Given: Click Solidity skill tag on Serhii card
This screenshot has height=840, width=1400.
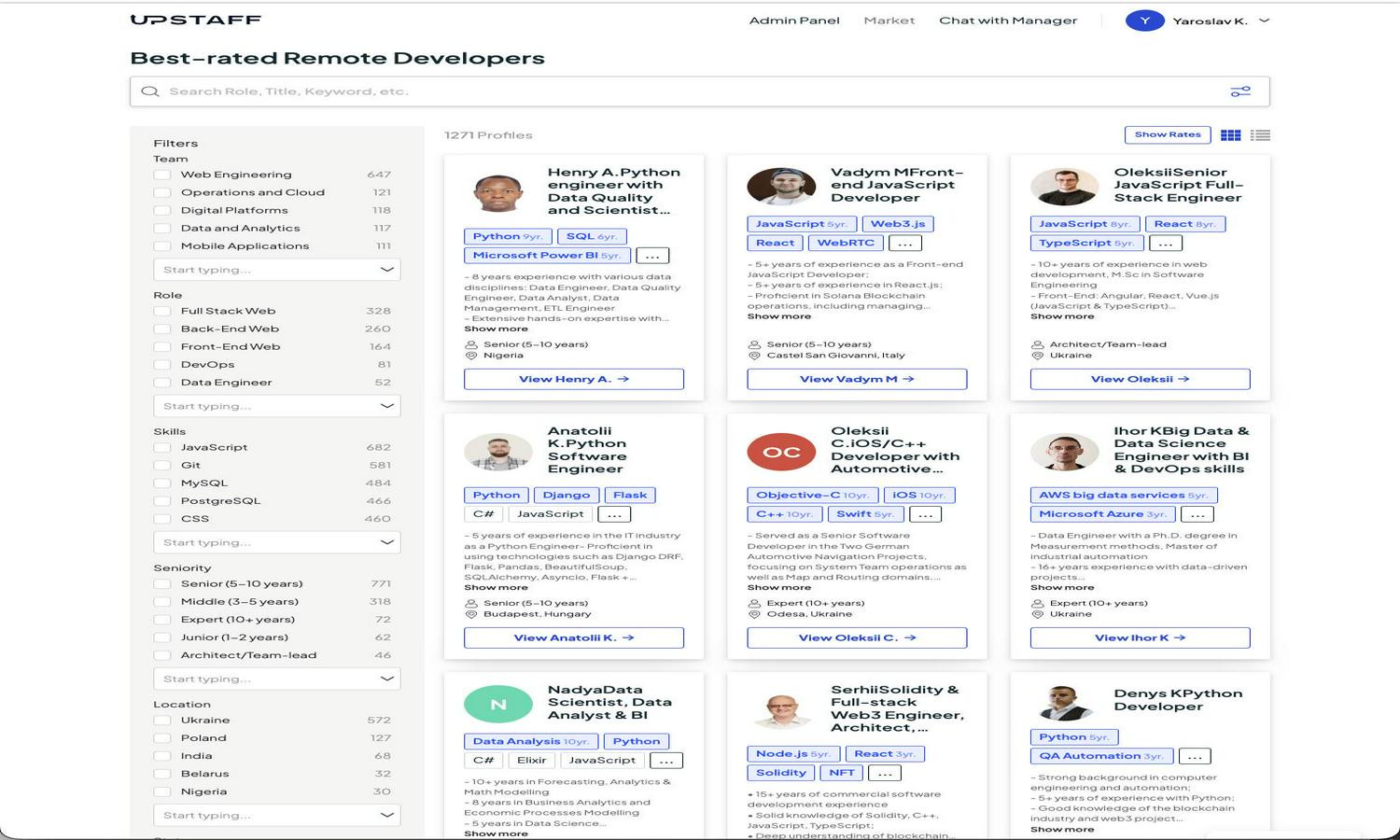Looking at the screenshot, I should point(780,773).
